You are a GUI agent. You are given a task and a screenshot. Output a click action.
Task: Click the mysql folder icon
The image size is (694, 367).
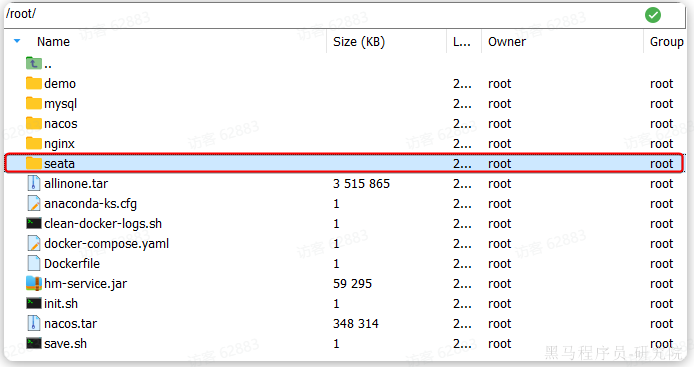tap(34, 103)
